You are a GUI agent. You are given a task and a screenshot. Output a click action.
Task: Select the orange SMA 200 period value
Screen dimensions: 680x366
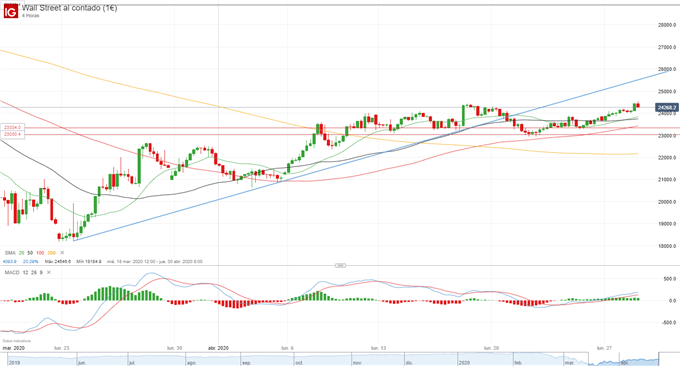[51, 253]
